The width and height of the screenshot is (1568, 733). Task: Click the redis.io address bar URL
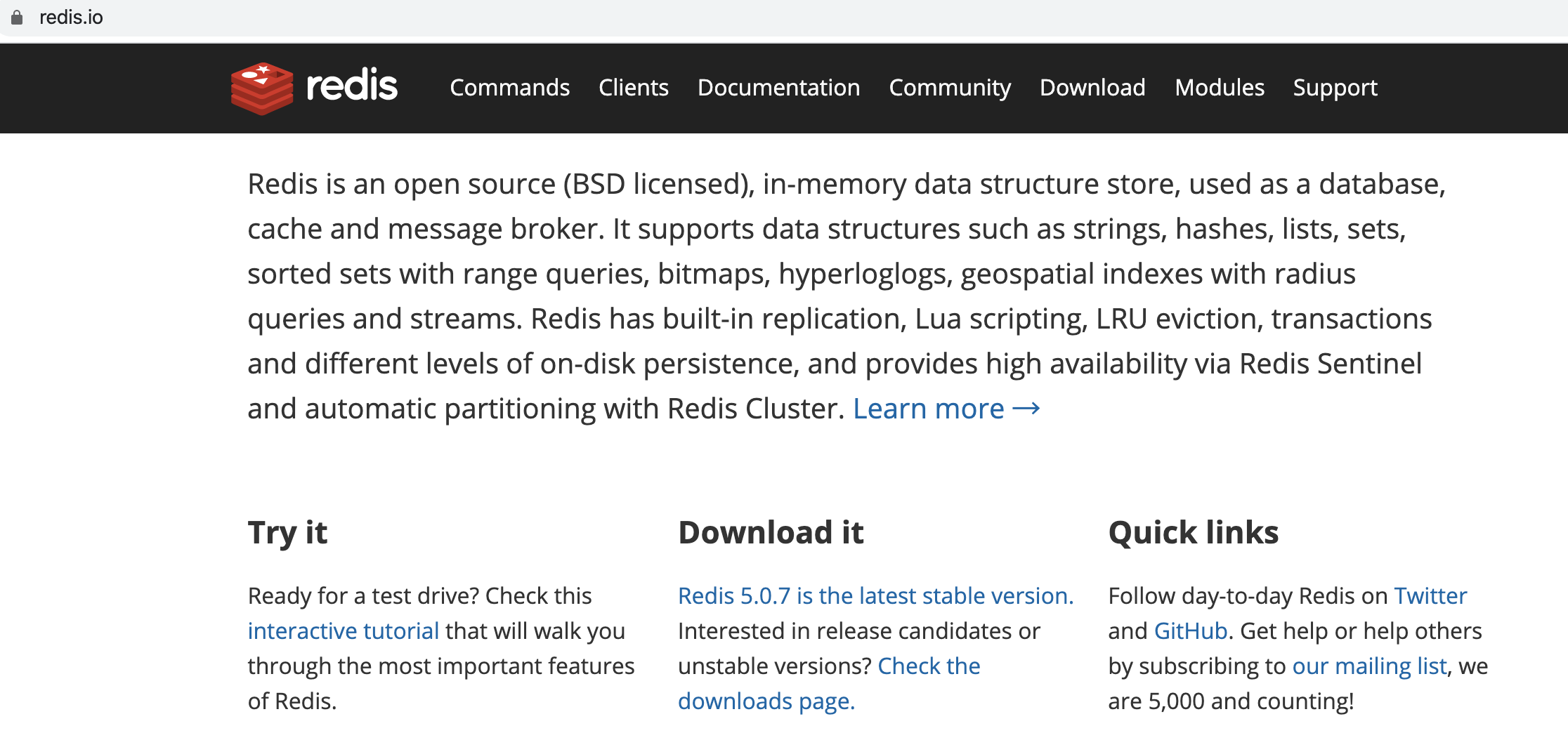(71, 18)
